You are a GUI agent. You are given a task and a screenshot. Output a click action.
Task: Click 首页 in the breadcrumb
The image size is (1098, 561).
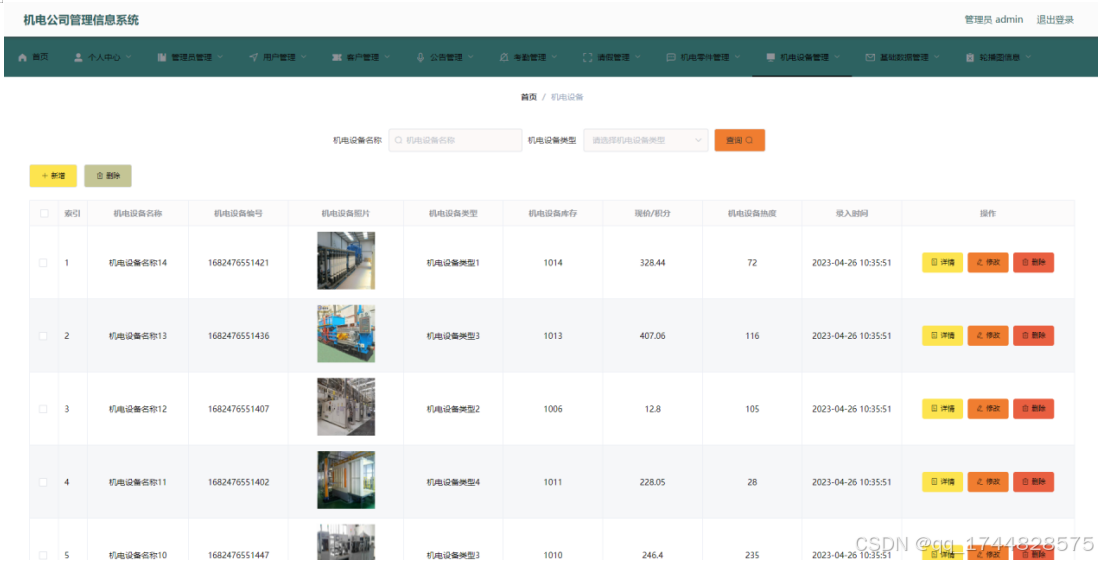pyautogui.click(x=529, y=97)
